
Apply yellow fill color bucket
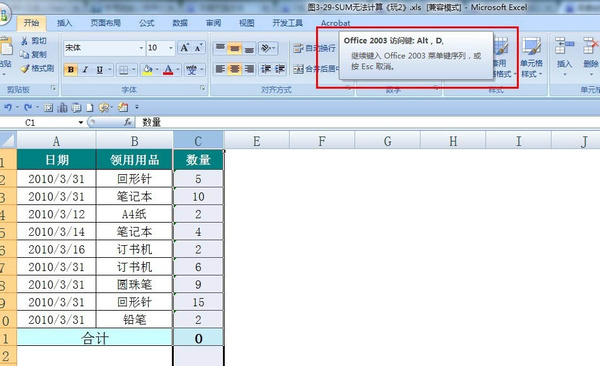pos(147,70)
